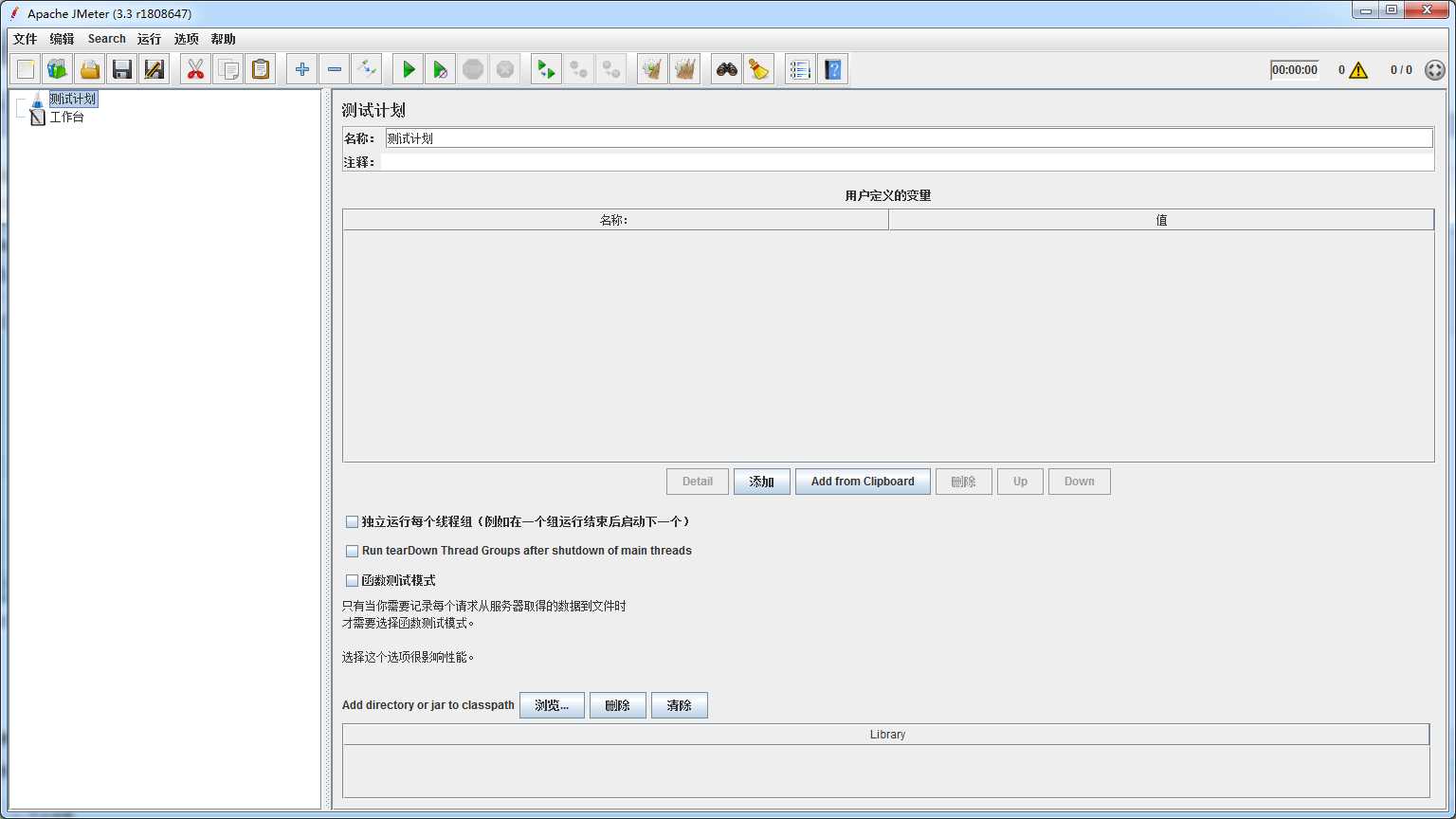Toggle 函数测试模式 checkbox

pyautogui.click(x=352, y=580)
